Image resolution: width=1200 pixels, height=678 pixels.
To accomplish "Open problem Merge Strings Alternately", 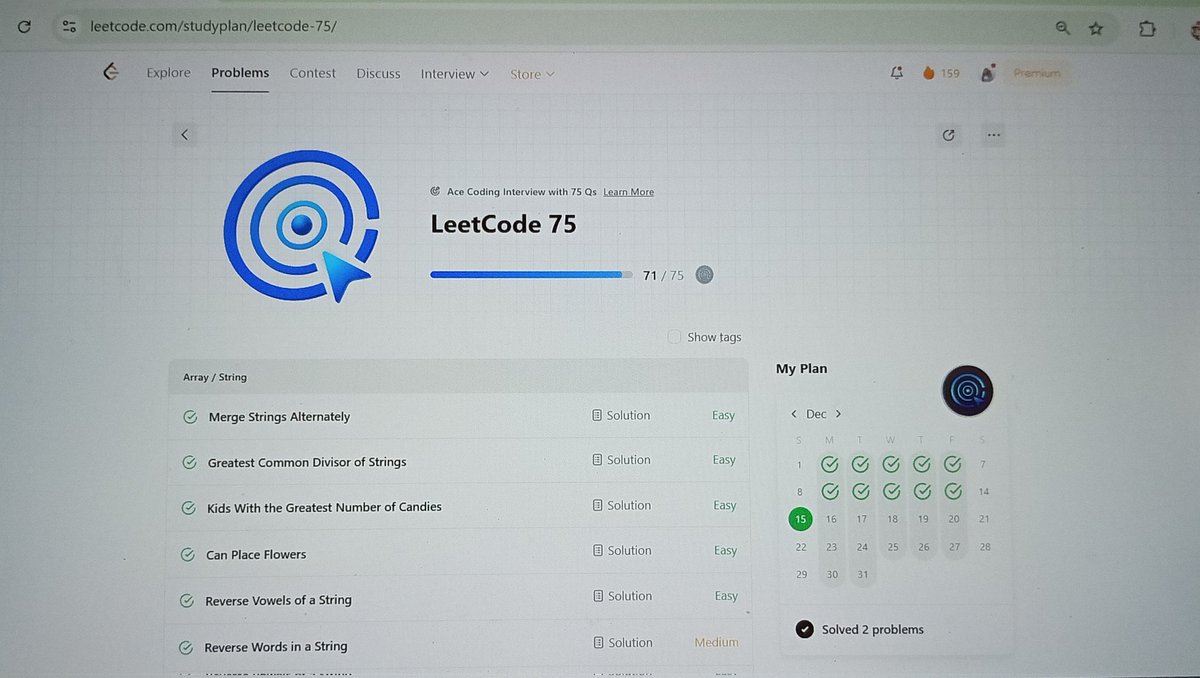I will [279, 417].
